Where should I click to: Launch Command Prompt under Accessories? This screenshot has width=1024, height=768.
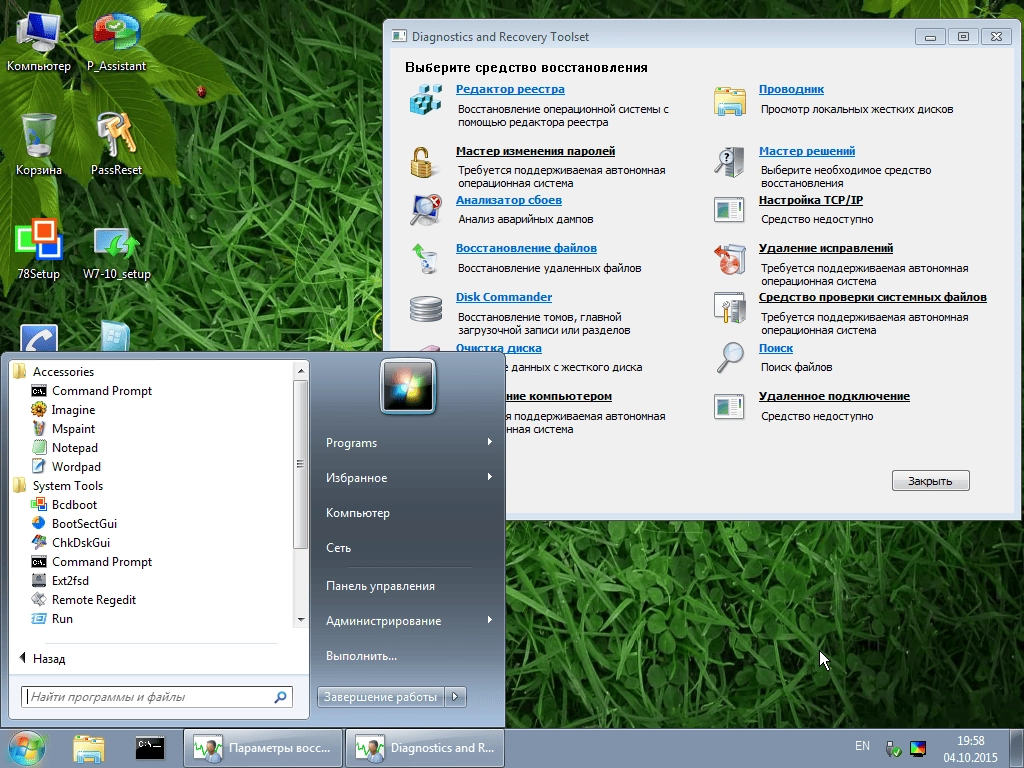(91, 391)
